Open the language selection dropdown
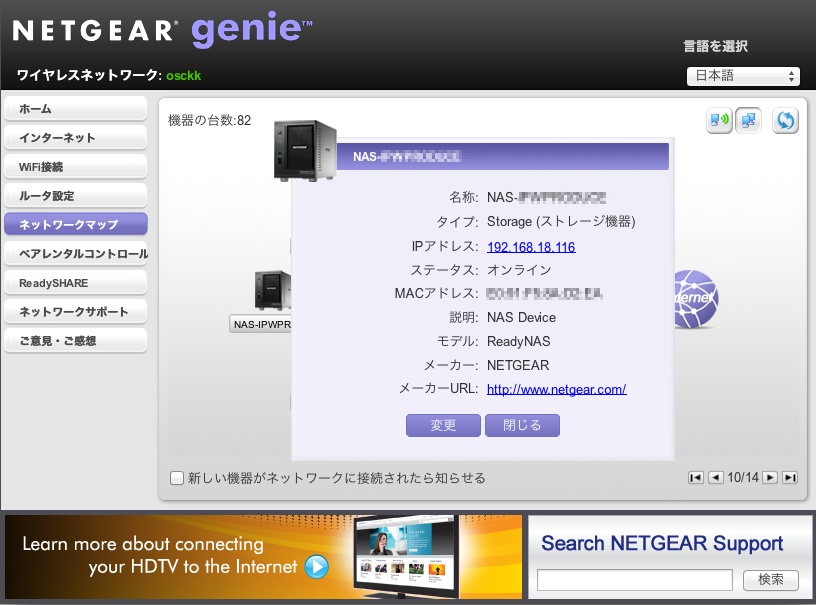816x605 pixels. click(743, 76)
